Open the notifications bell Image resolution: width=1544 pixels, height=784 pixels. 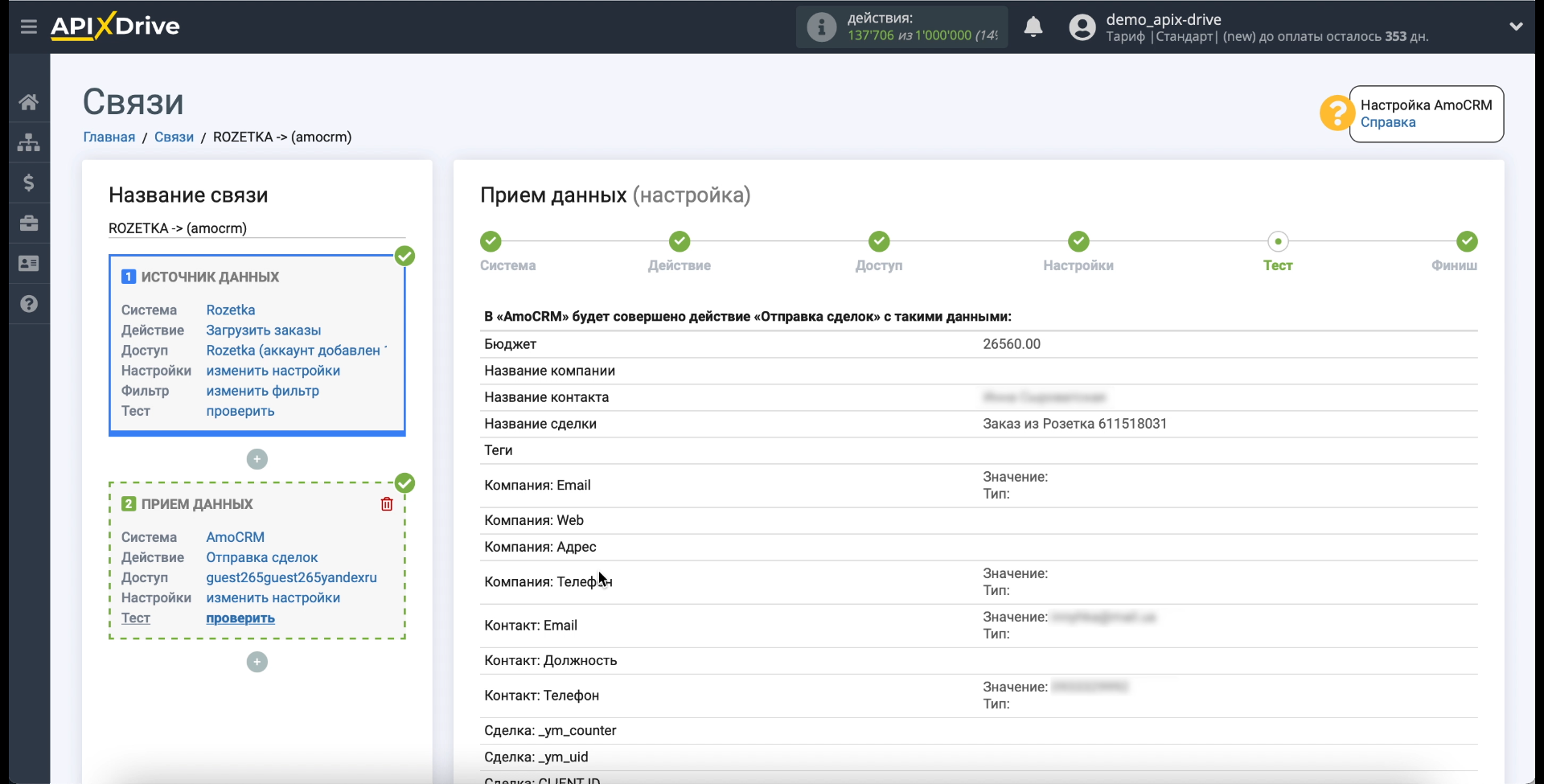coord(1033,27)
